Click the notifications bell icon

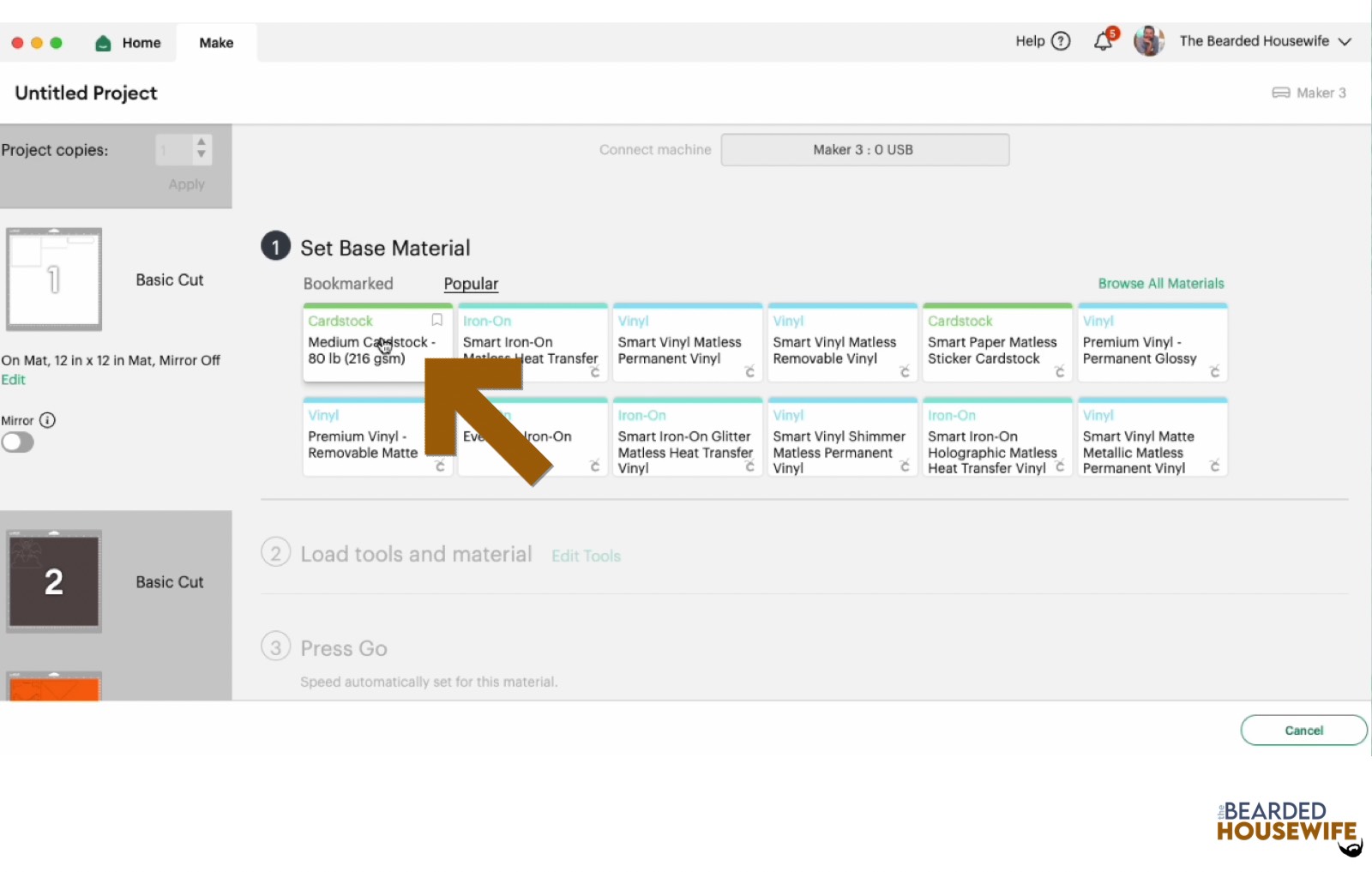1103,40
